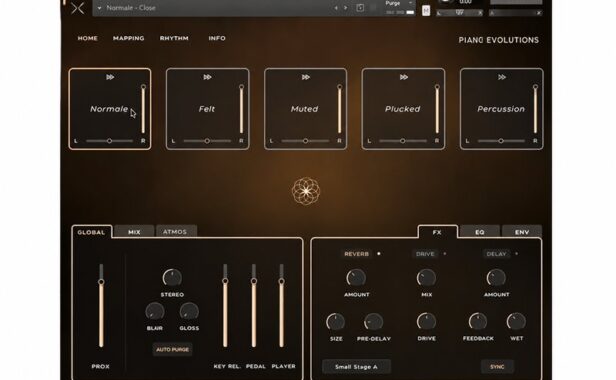
Task: Click the fast-forward icon in Felt tile
Action: click(207, 77)
